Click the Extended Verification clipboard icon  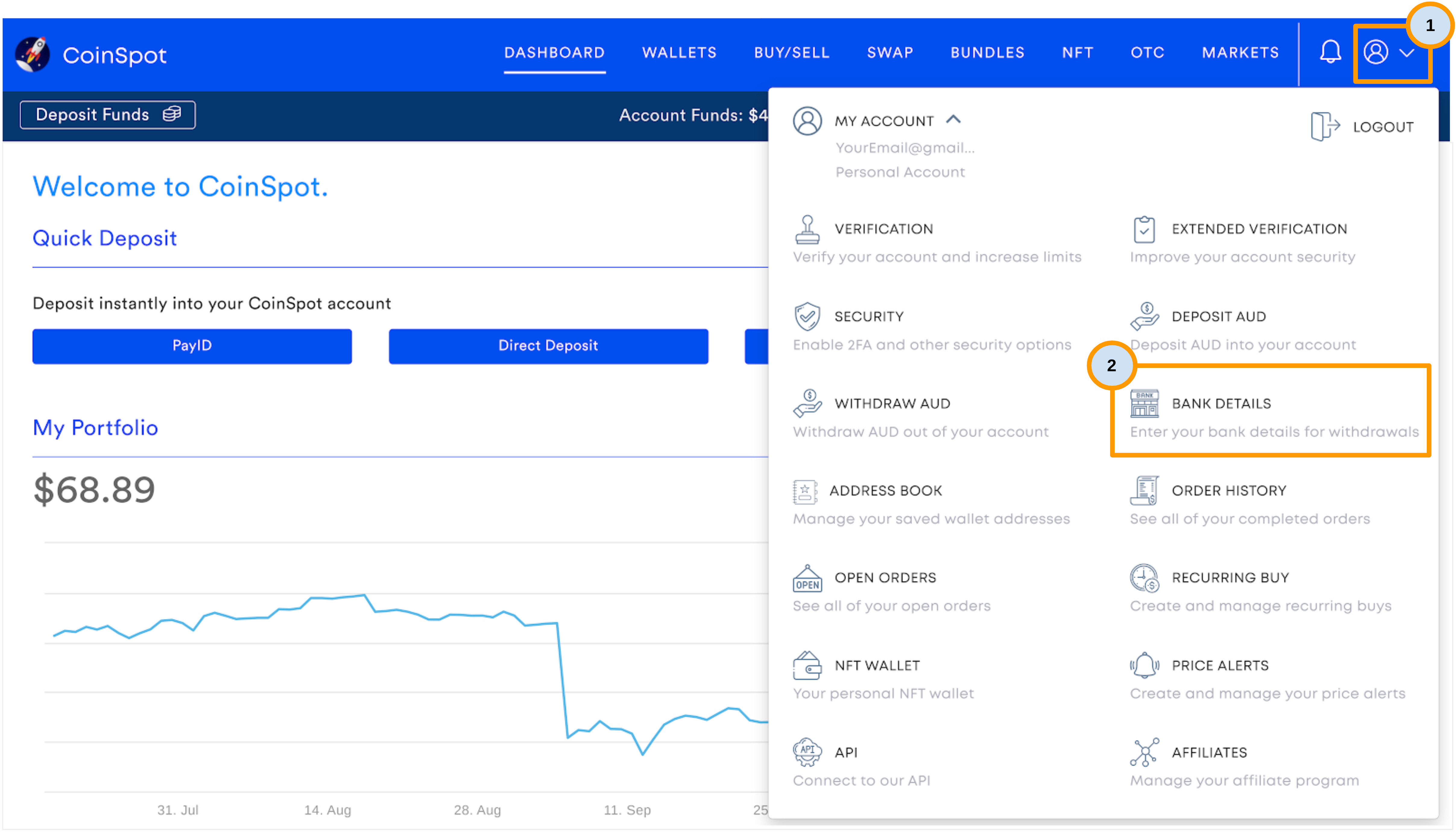coord(1143,229)
